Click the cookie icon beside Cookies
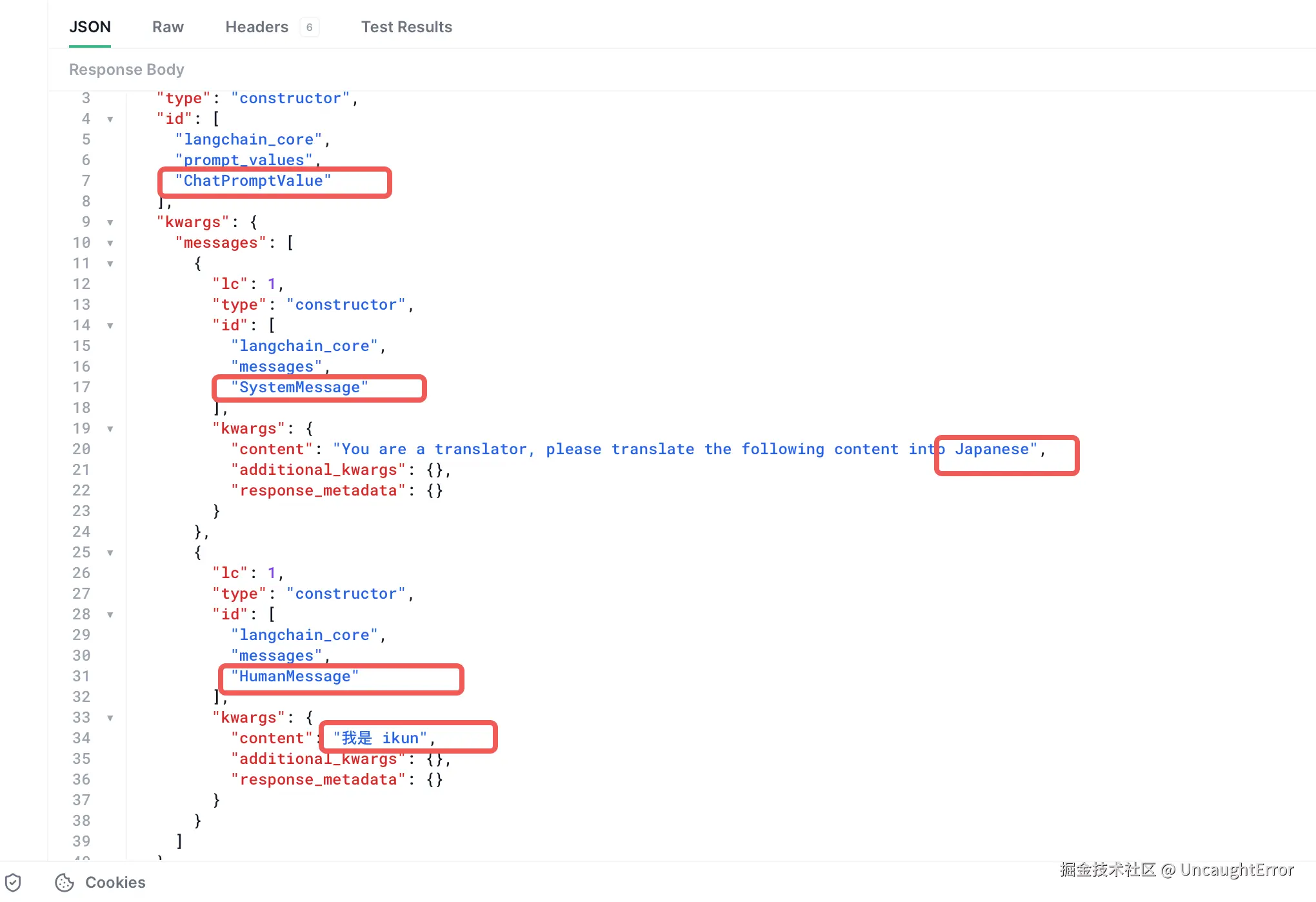Screen dimensions: 1316x902 click(65, 882)
